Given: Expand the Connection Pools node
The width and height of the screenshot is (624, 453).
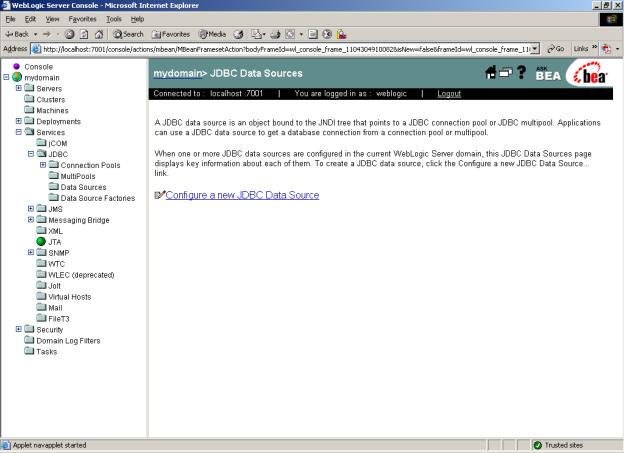Looking at the screenshot, I should pos(43,165).
